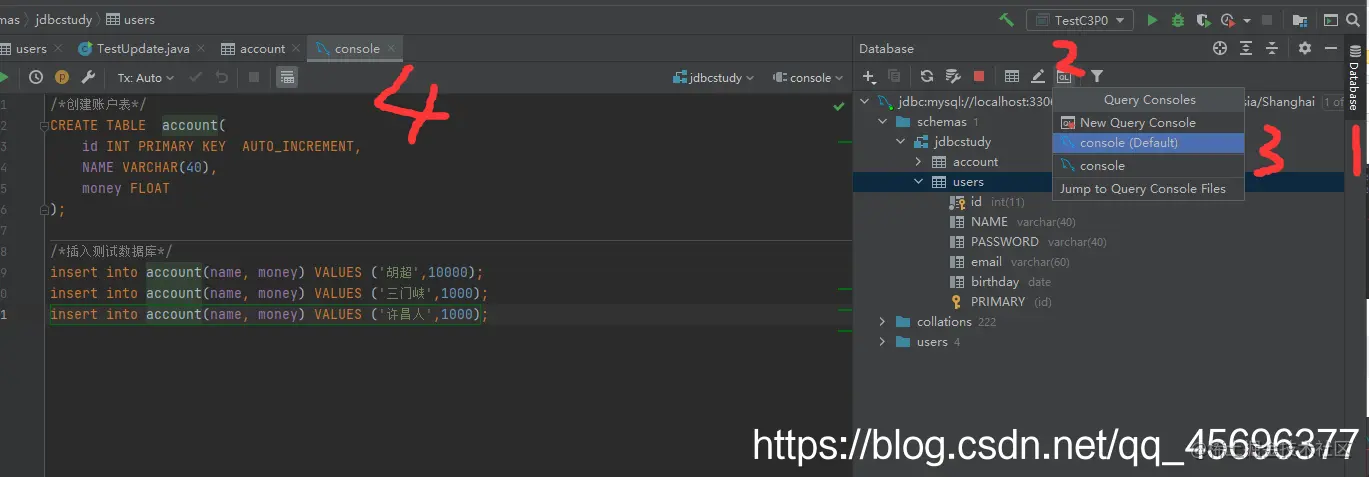This screenshot has width=1369, height=477.
Task: Select the email varchar(60) column
Action: pyautogui.click(x=1009, y=262)
